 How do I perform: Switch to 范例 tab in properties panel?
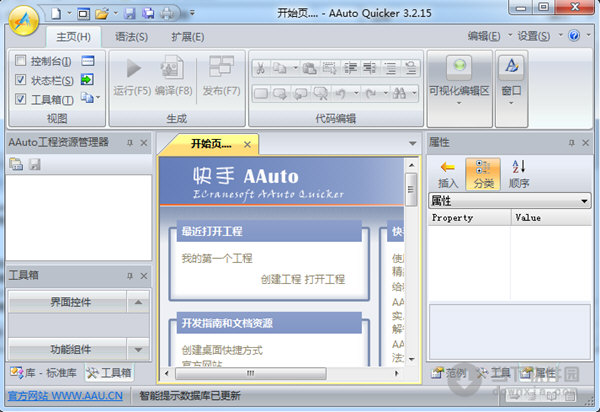pyautogui.click(x=449, y=373)
